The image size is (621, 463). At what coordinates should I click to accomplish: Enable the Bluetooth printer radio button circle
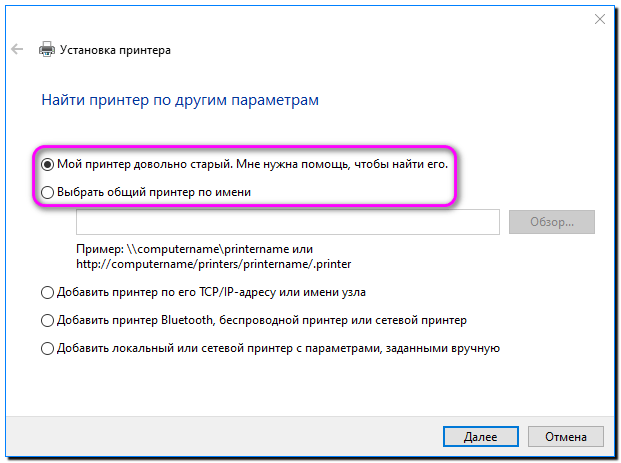click(x=47, y=320)
